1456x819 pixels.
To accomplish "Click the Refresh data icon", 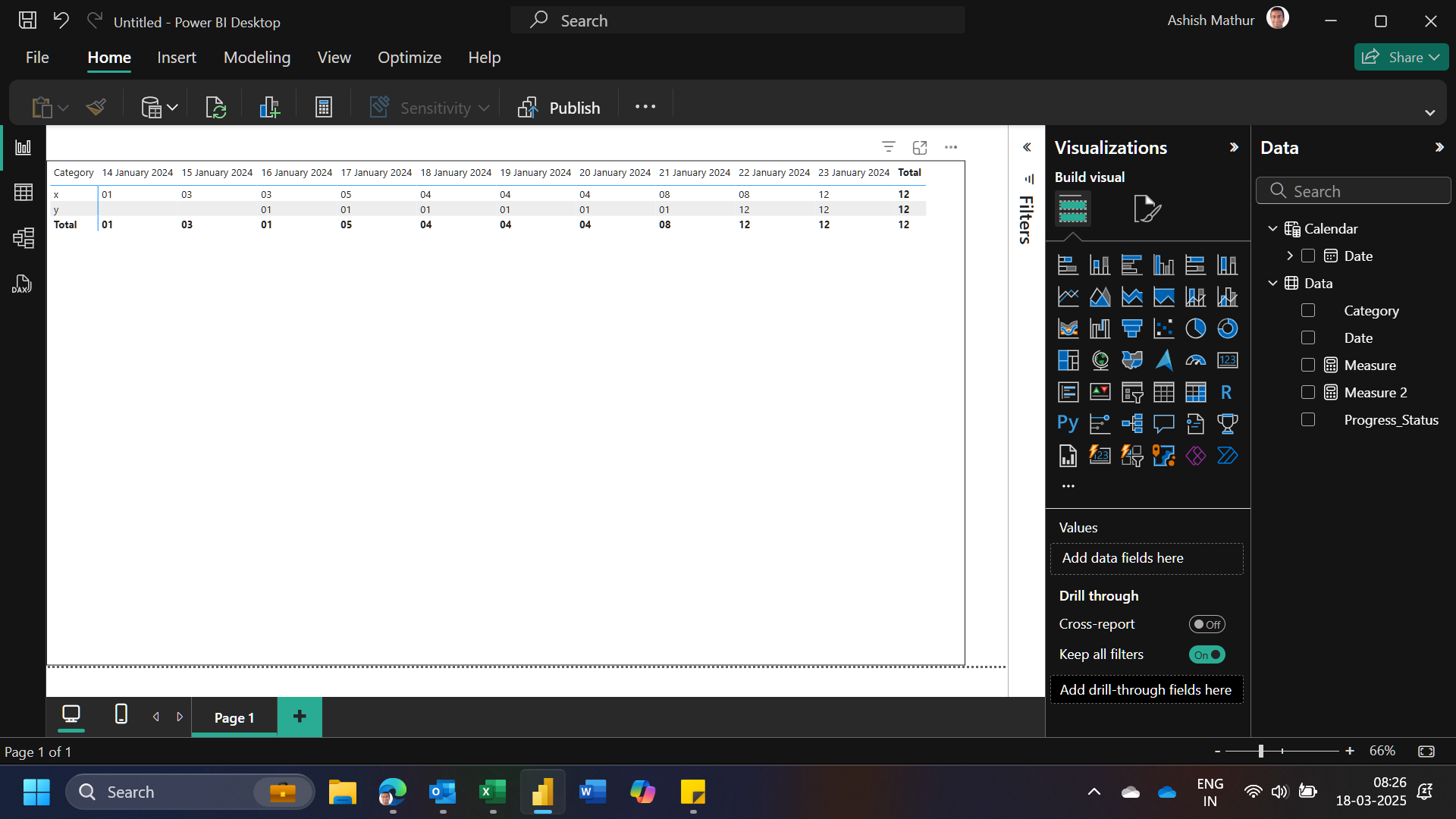I will [x=215, y=108].
